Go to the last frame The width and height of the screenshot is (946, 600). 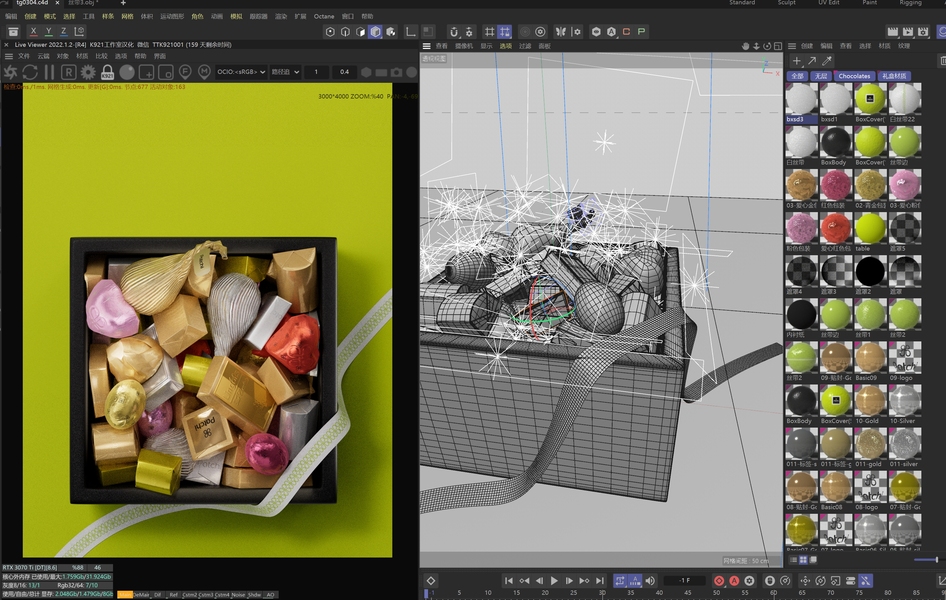pyautogui.click(x=600, y=581)
